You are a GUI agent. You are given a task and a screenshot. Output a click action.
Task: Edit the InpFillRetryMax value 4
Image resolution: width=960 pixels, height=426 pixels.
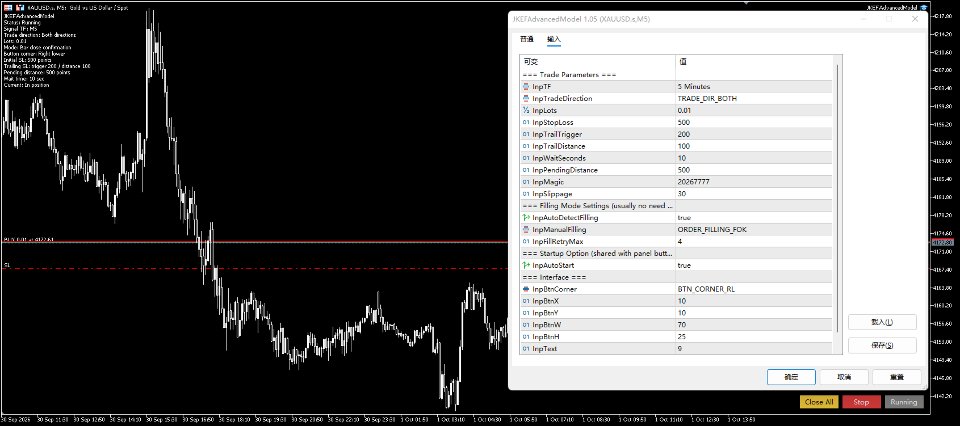[x=754, y=242]
